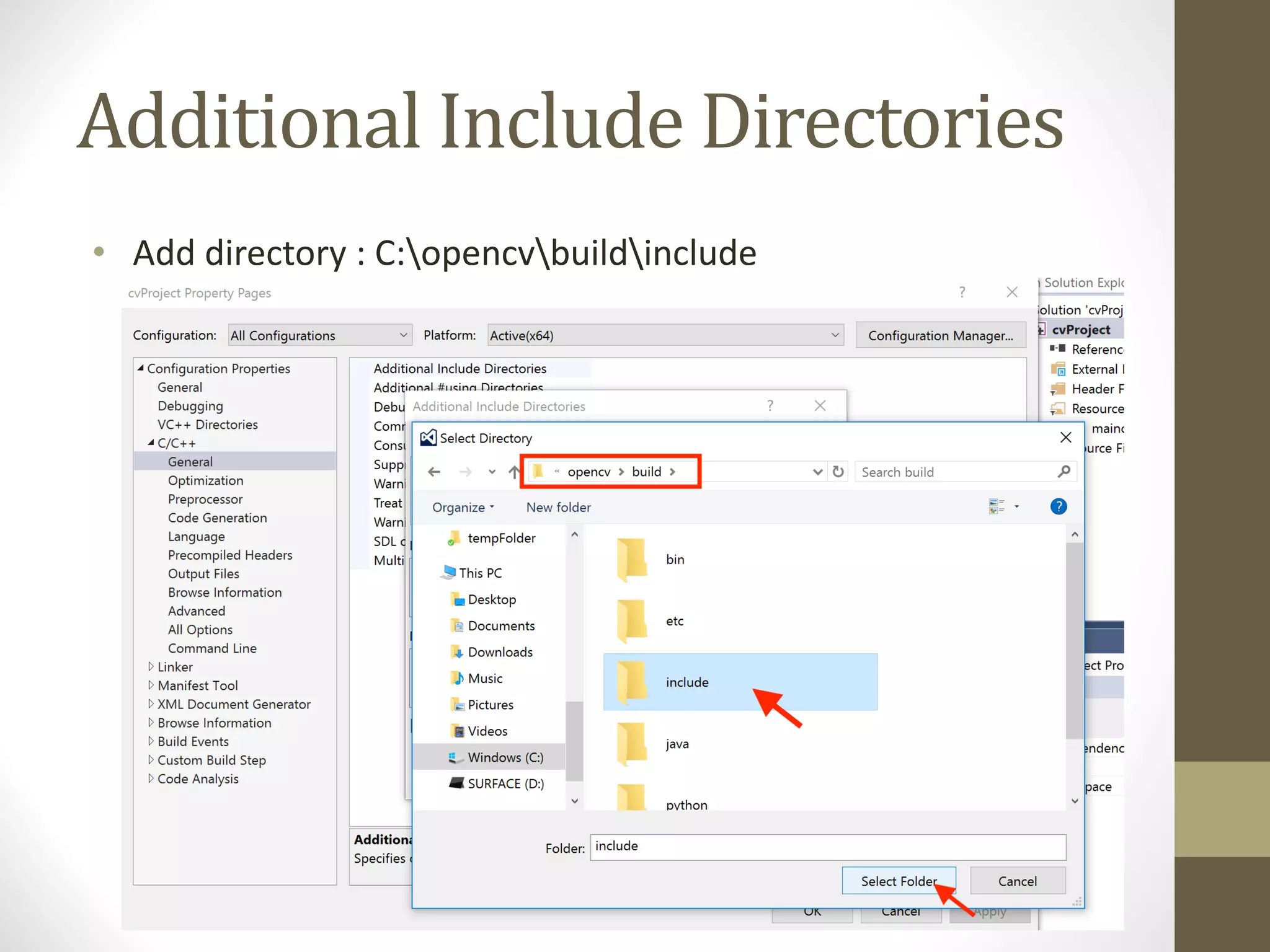Select Optimization under C/C++
Viewport: 1270px width, 952px height.
coord(205,480)
